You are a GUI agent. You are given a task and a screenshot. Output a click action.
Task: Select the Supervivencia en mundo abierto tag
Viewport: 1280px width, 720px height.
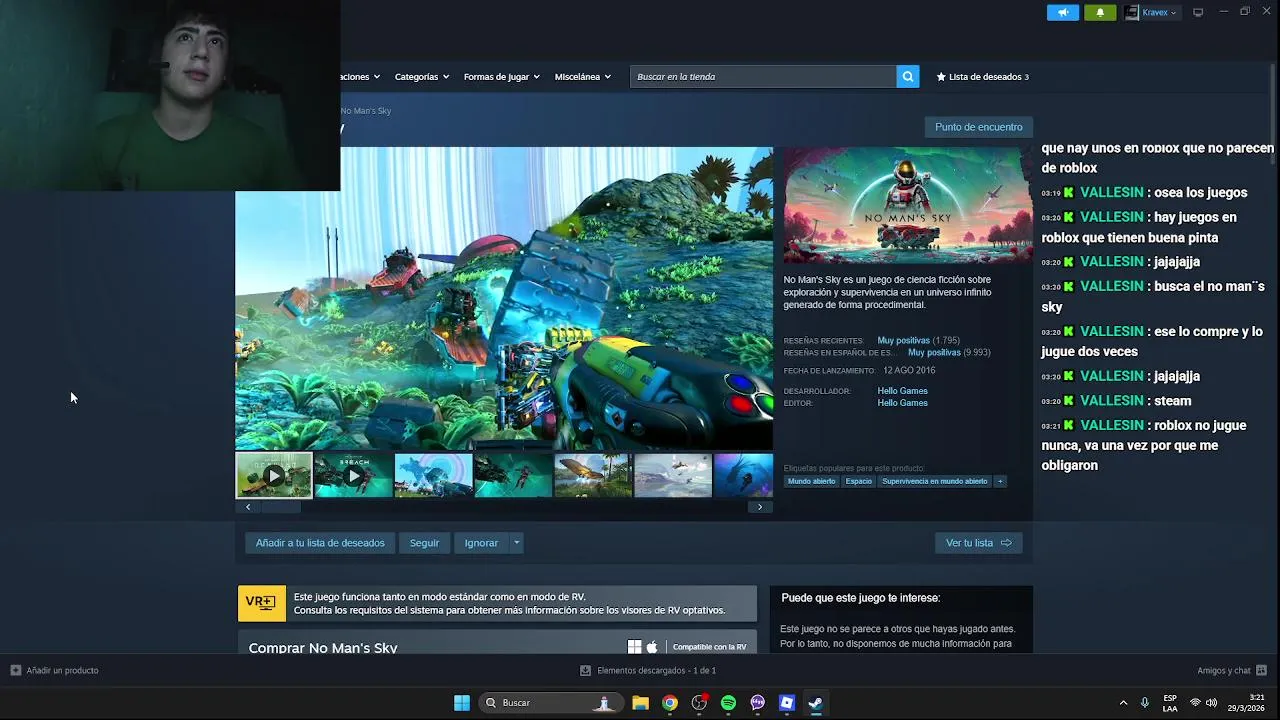point(934,481)
